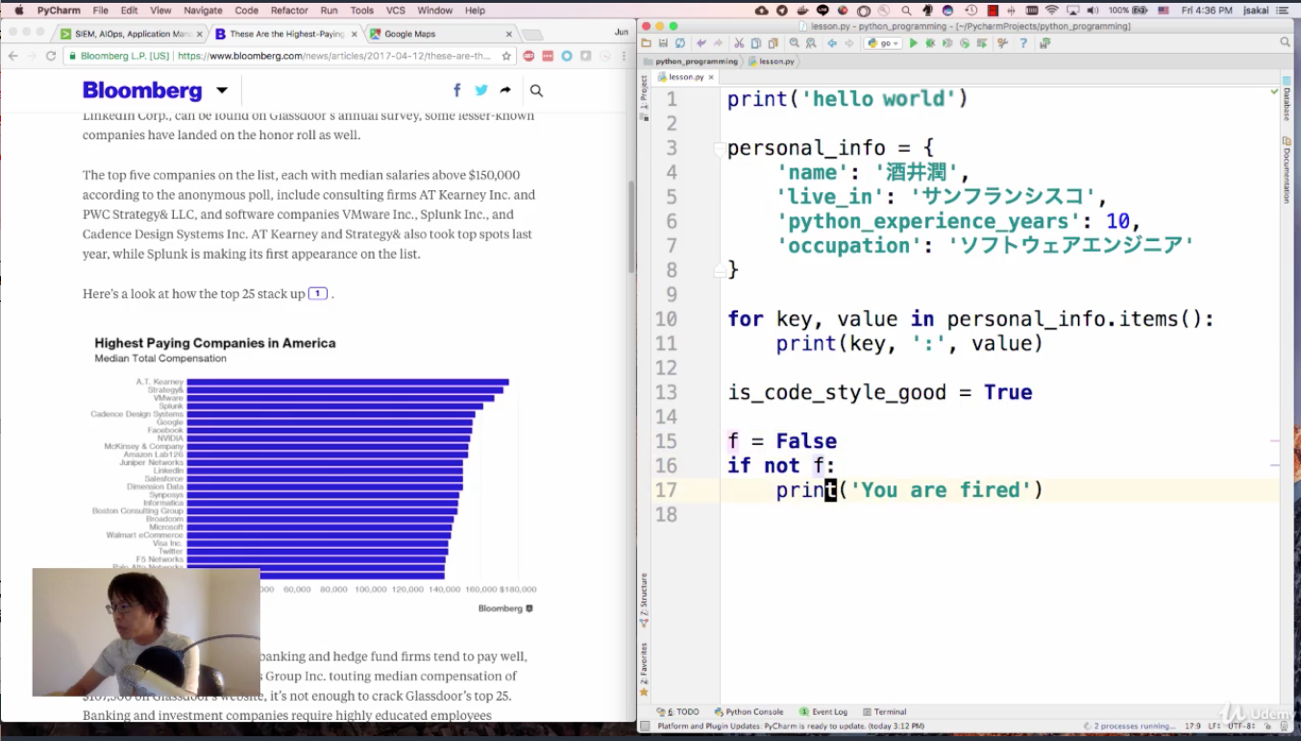Share article on Twitter icon

481,90
